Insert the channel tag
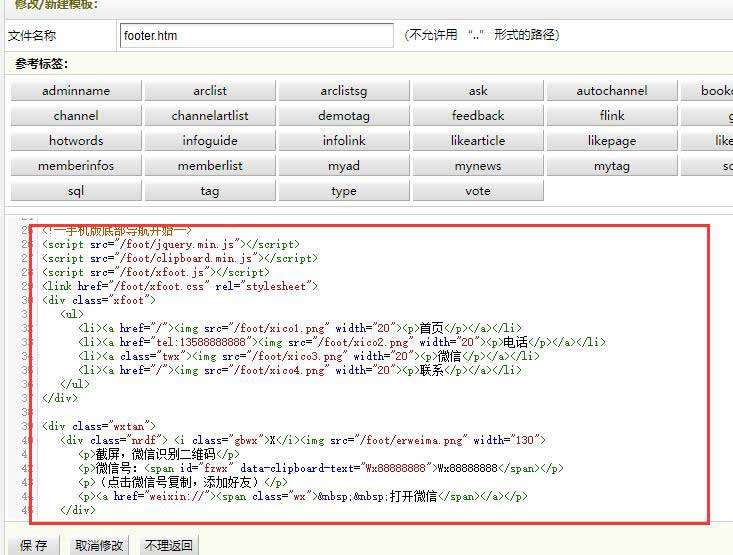The image size is (733, 555). click(76, 115)
